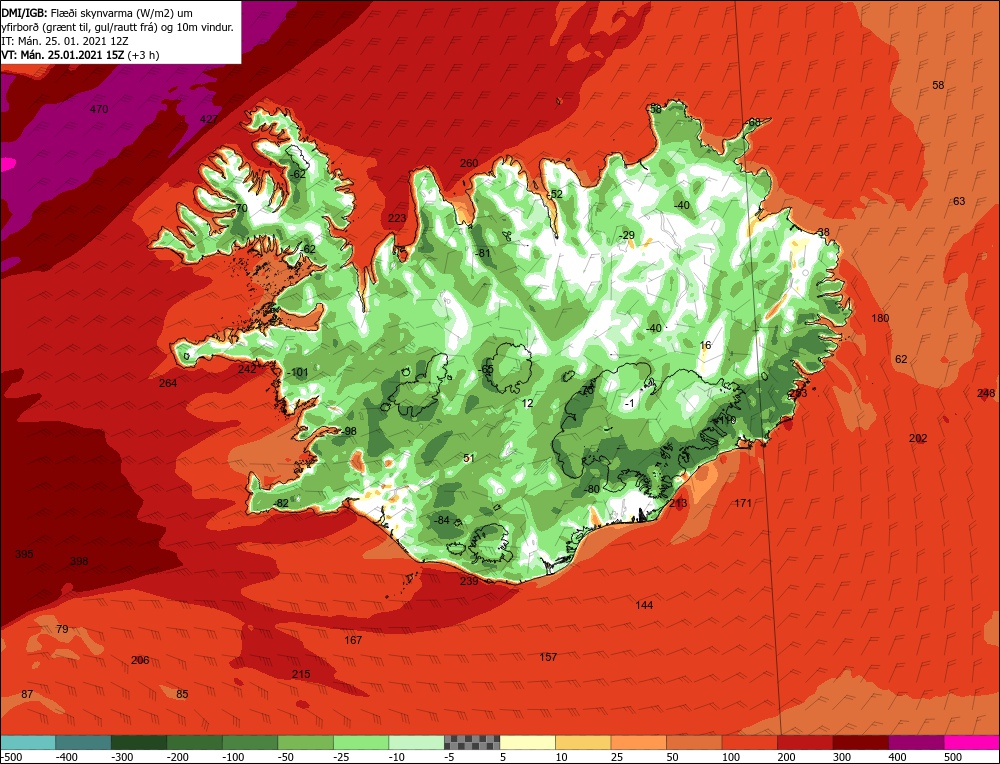Click the '202' flux value

click(x=918, y=438)
